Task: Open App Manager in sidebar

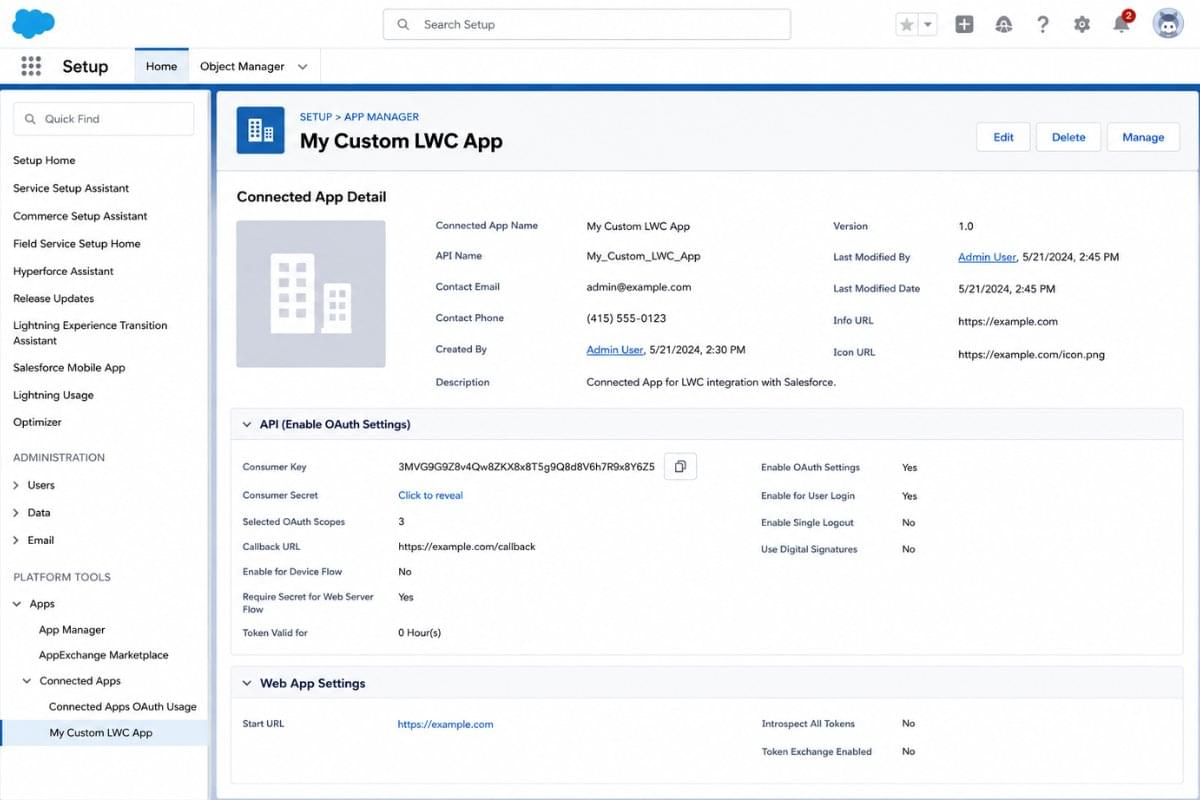Action: 72,630
